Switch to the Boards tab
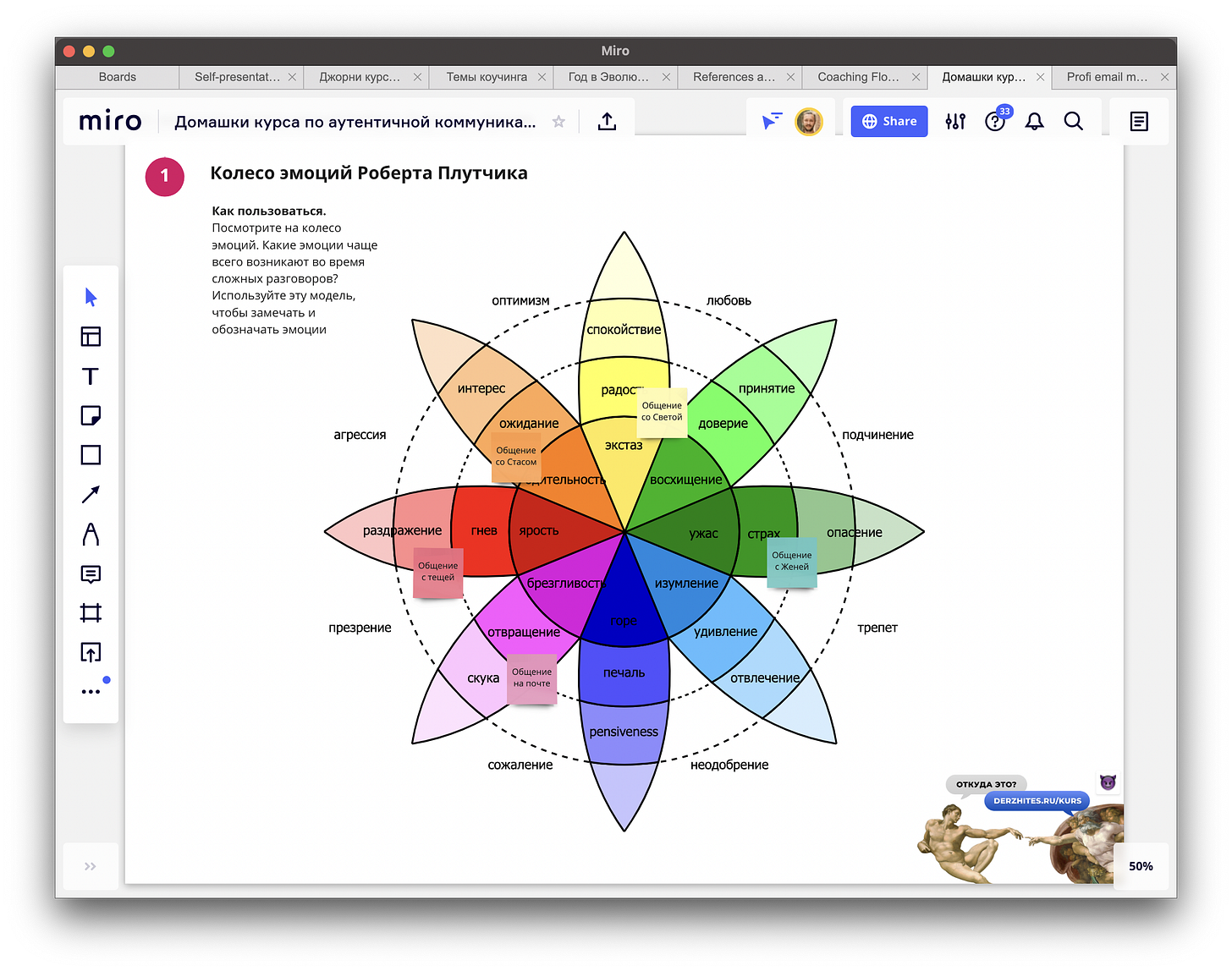This screenshot has width=1232, height=971. (117, 77)
